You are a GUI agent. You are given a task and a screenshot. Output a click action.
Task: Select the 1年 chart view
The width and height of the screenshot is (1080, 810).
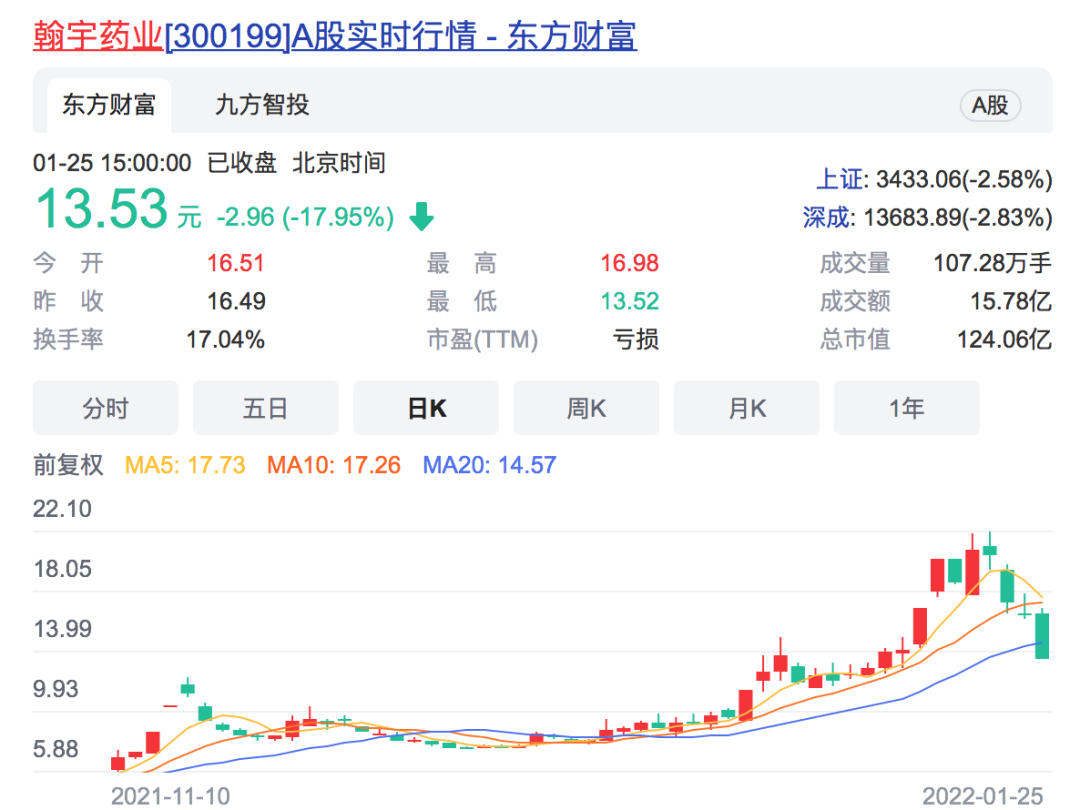(x=906, y=407)
